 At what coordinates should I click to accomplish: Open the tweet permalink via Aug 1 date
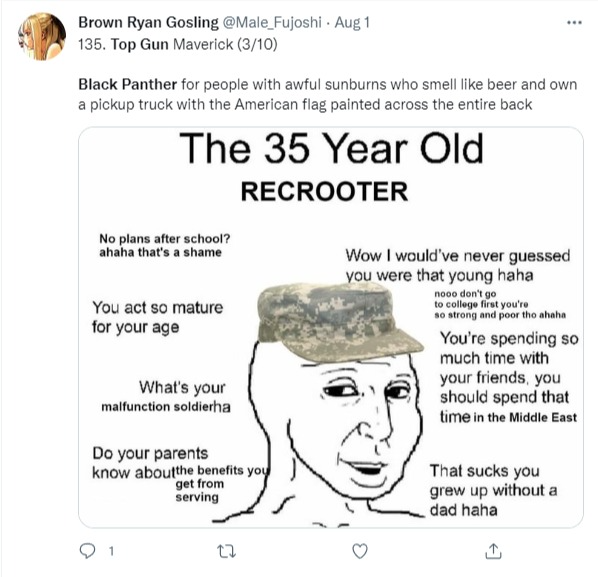pyautogui.click(x=352, y=23)
